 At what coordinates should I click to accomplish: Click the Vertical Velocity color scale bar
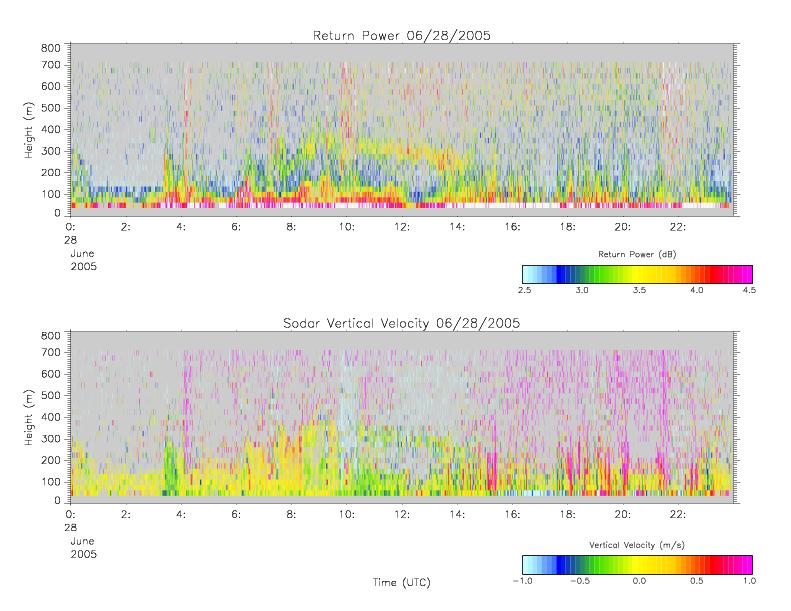[637, 565]
